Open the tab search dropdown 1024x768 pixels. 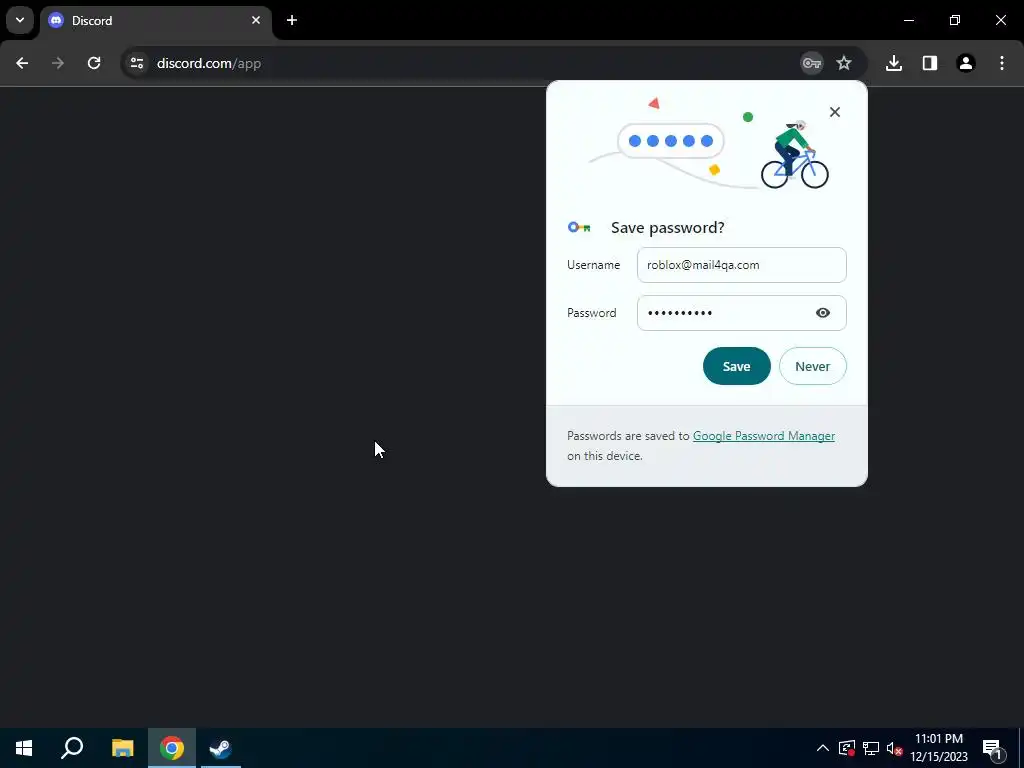tap(20, 20)
